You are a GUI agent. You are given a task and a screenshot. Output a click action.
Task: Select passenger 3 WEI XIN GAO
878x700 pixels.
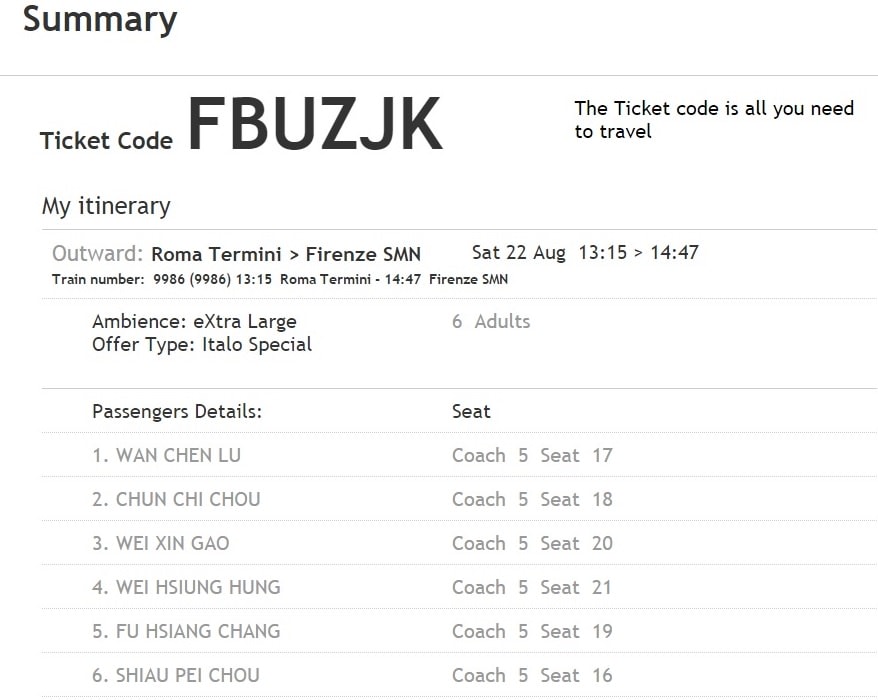[x=161, y=543]
